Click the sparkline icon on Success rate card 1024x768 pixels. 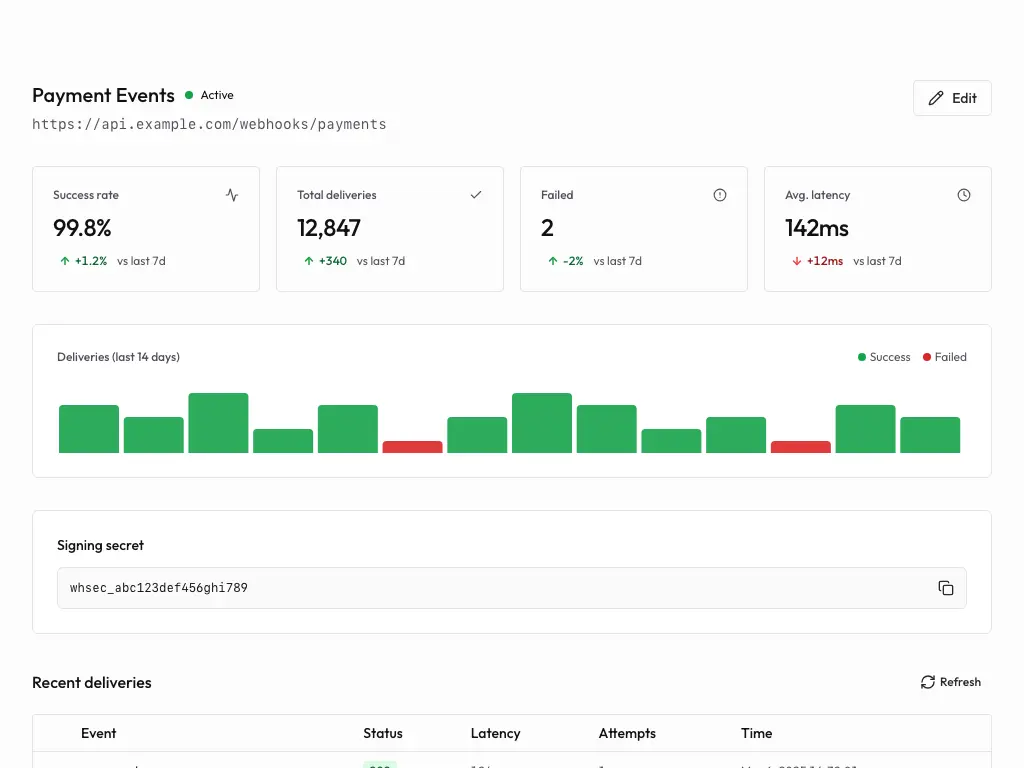click(x=232, y=195)
